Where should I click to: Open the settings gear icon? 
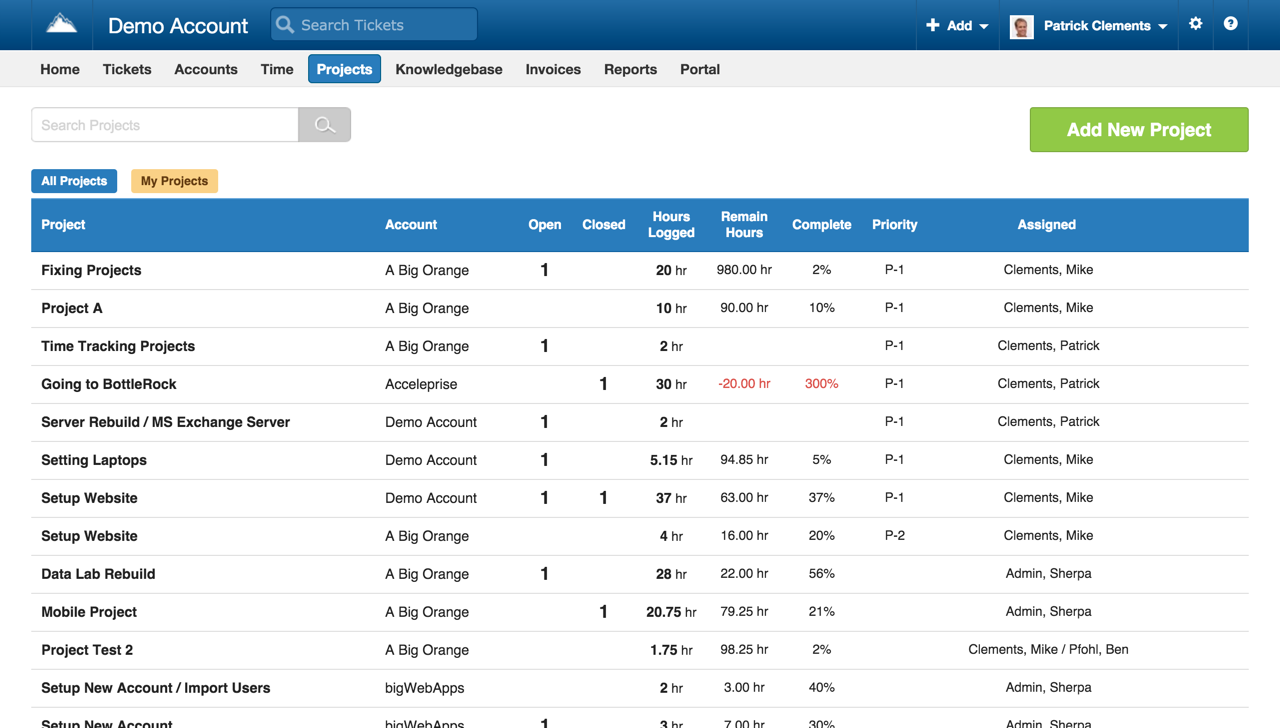1195,24
